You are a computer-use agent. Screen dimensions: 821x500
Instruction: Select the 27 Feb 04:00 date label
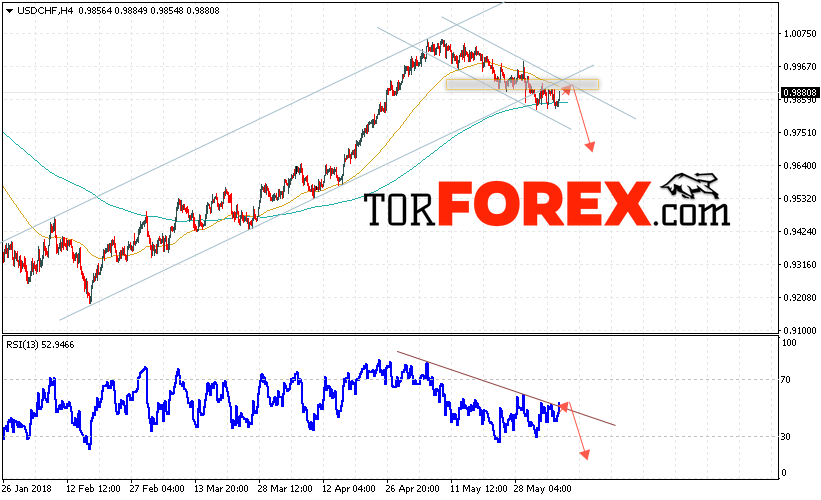pos(157,488)
